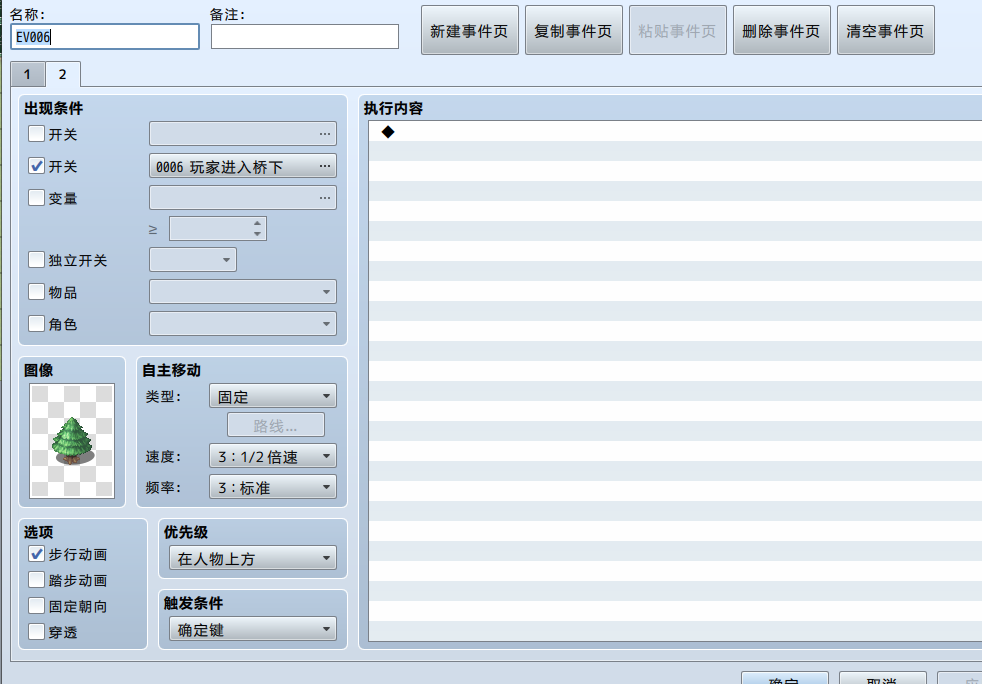Open the 优先级 dropdown showing 在人物上方

point(253,558)
